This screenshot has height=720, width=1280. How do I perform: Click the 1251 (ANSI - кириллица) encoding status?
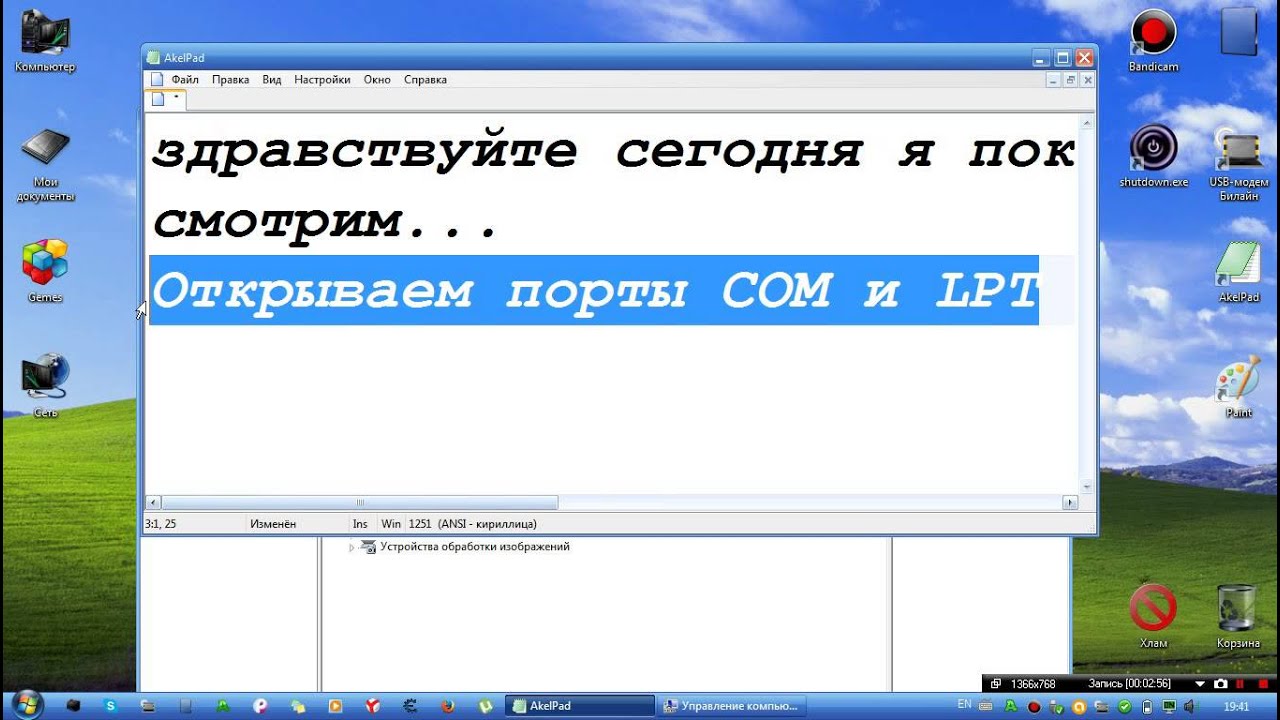point(473,524)
